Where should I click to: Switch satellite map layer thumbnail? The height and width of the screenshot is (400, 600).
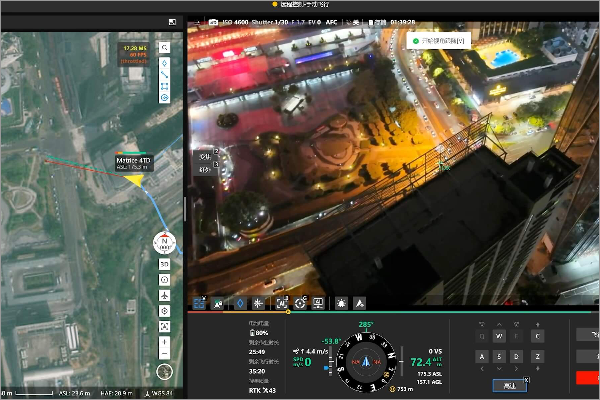[164, 371]
